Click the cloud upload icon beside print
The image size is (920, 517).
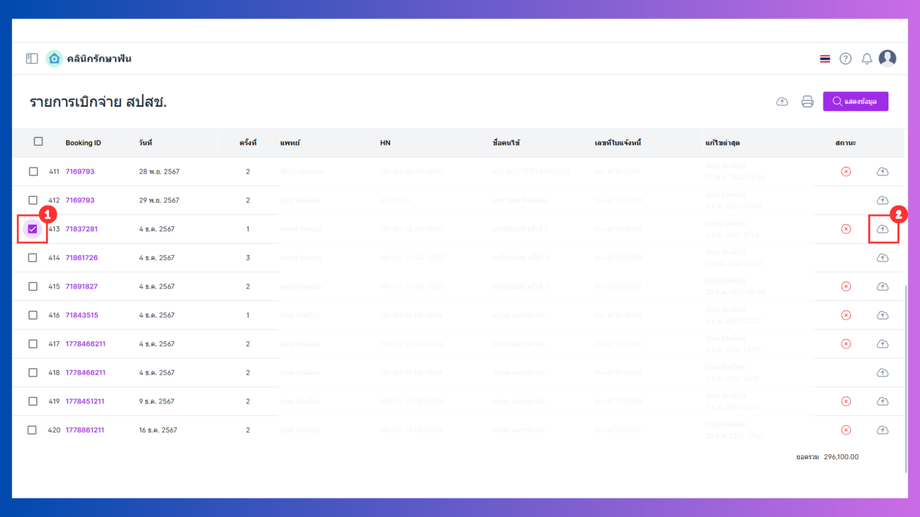coord(782,102)
